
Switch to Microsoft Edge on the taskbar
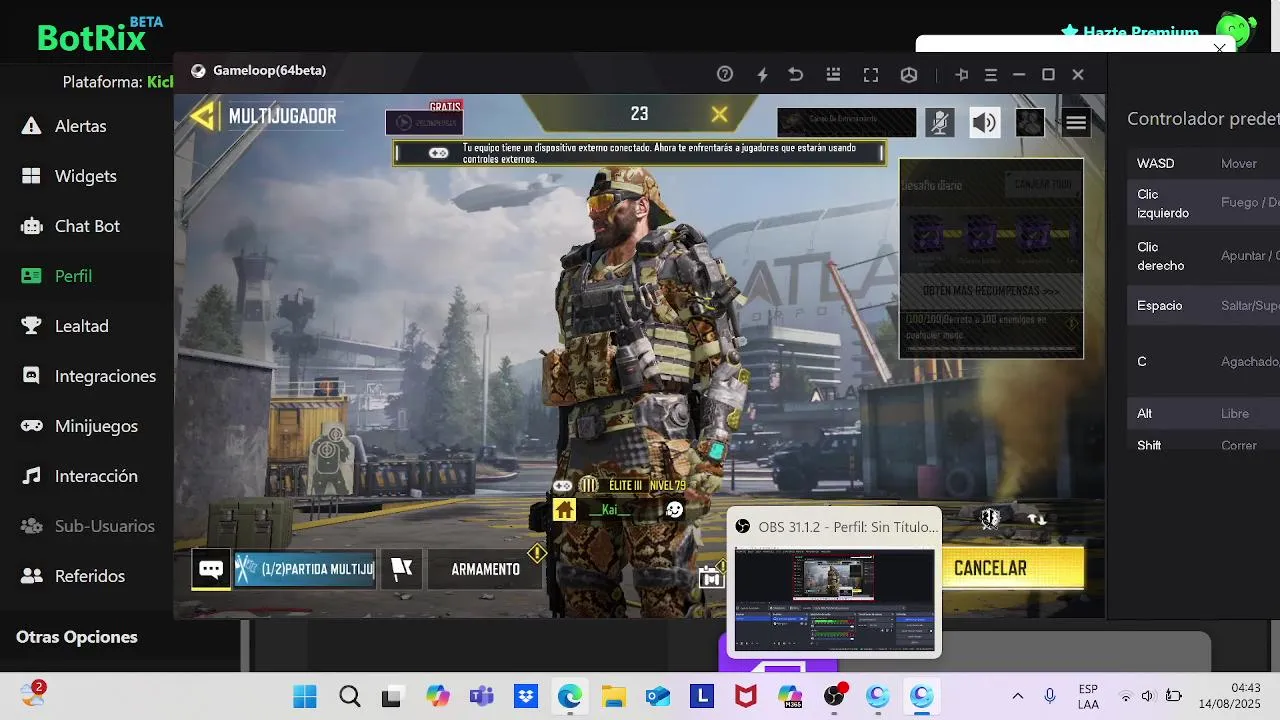569,696
